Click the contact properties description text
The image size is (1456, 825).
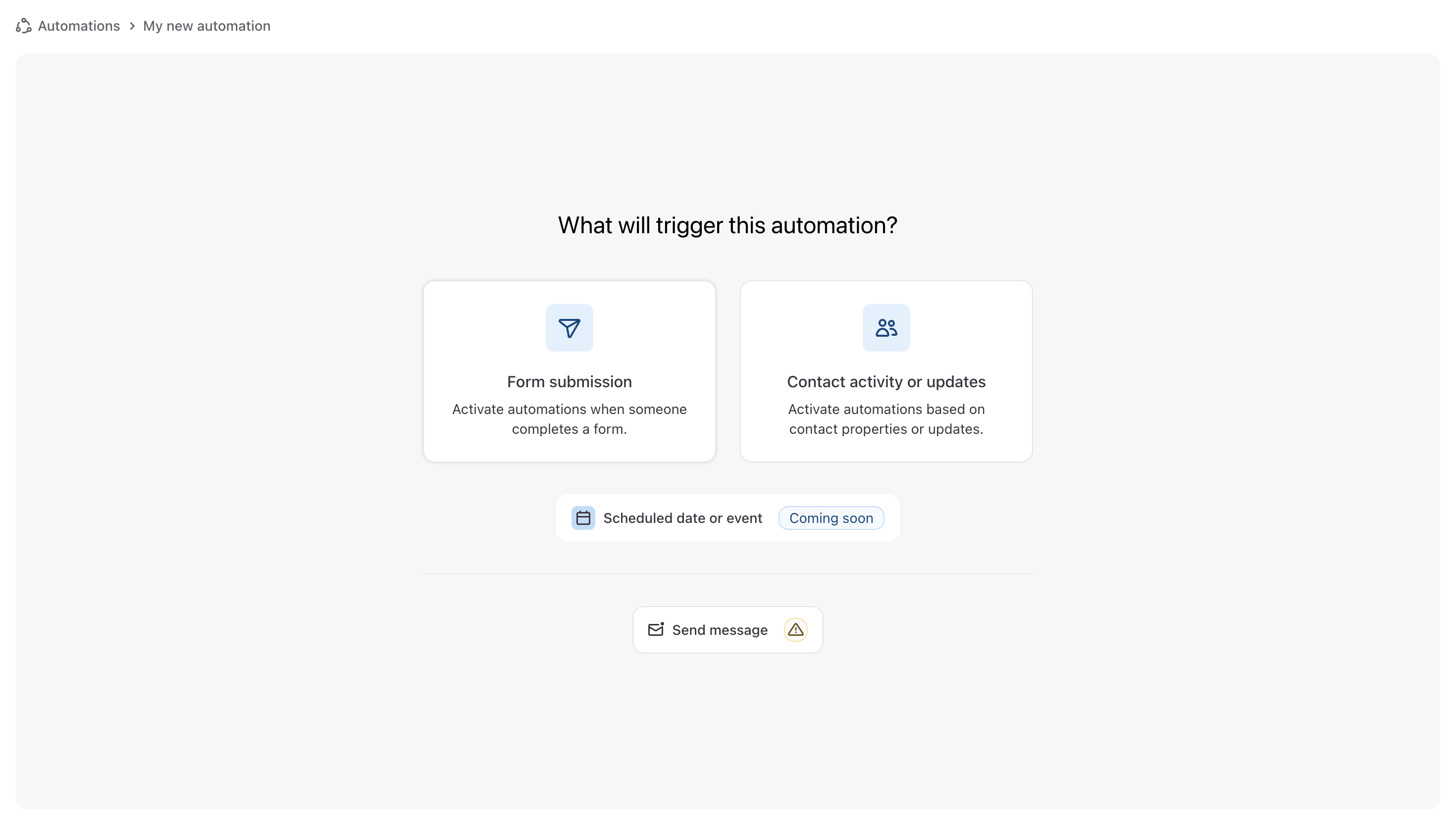[x=886, y=419]
